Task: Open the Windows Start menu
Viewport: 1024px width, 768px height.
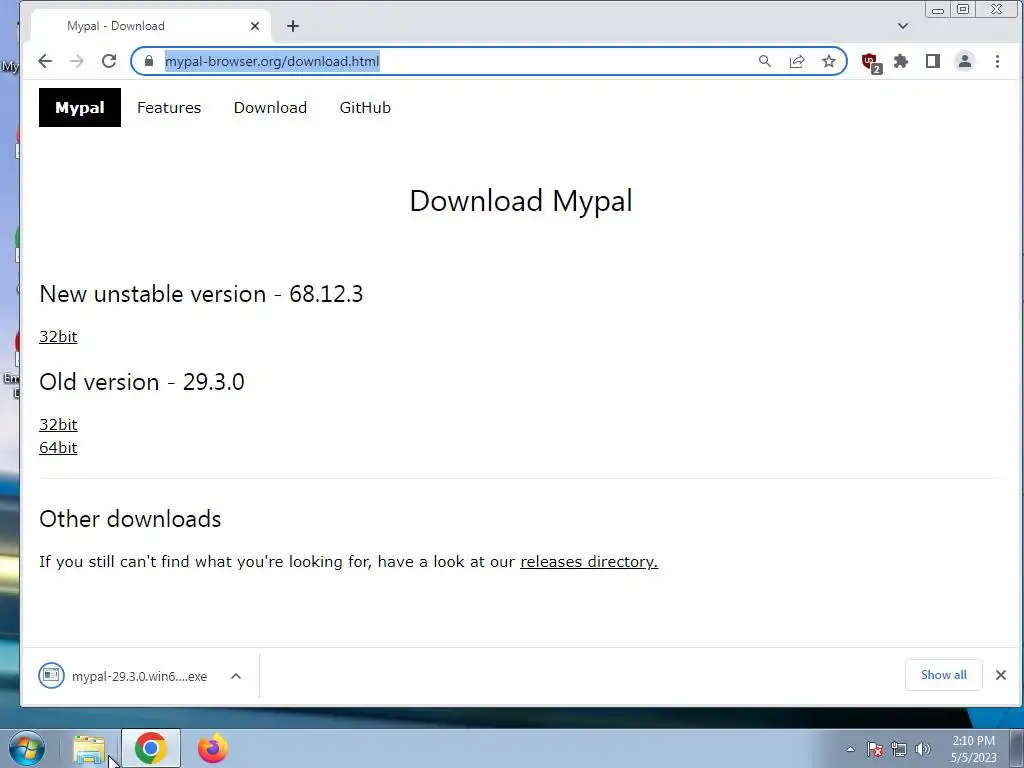Action: [x=27, y=748]
